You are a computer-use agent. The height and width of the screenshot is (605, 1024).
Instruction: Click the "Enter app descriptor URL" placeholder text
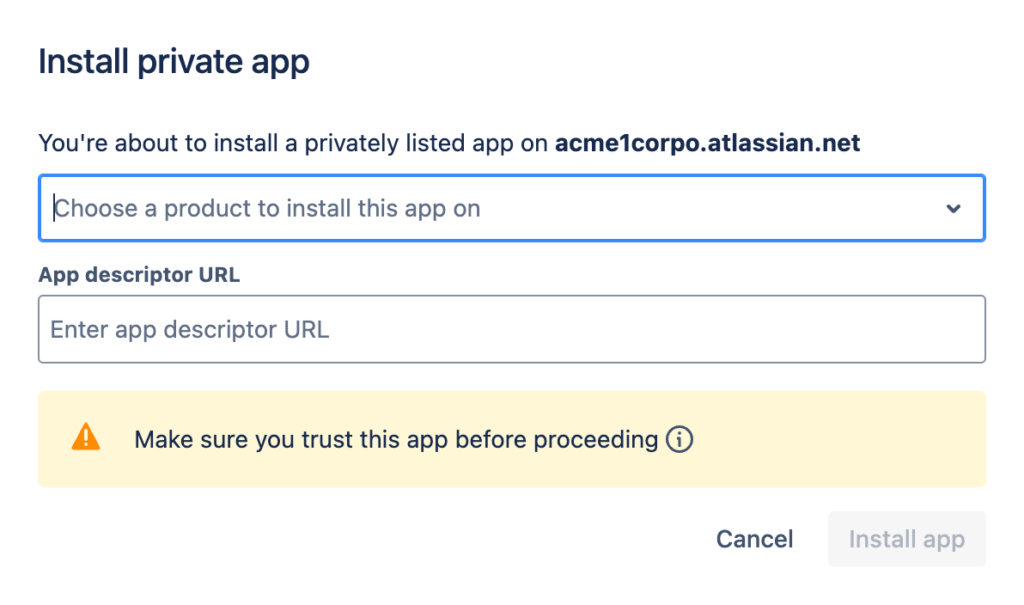coord(190,329)
